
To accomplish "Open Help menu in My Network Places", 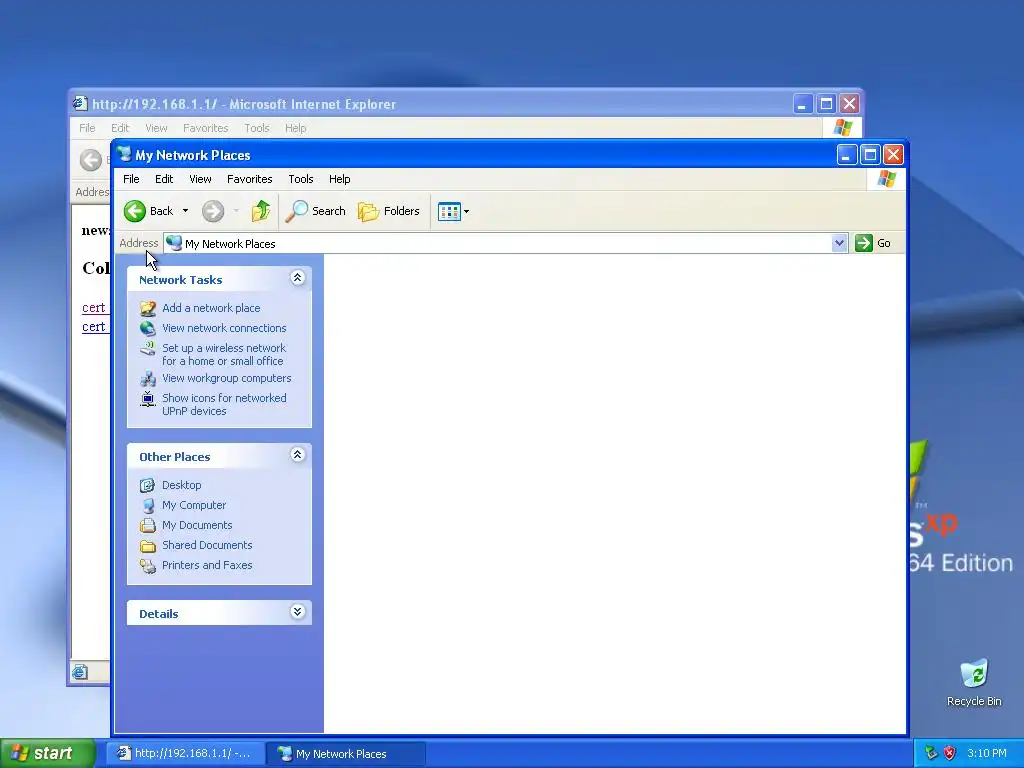I will [340, 179].
